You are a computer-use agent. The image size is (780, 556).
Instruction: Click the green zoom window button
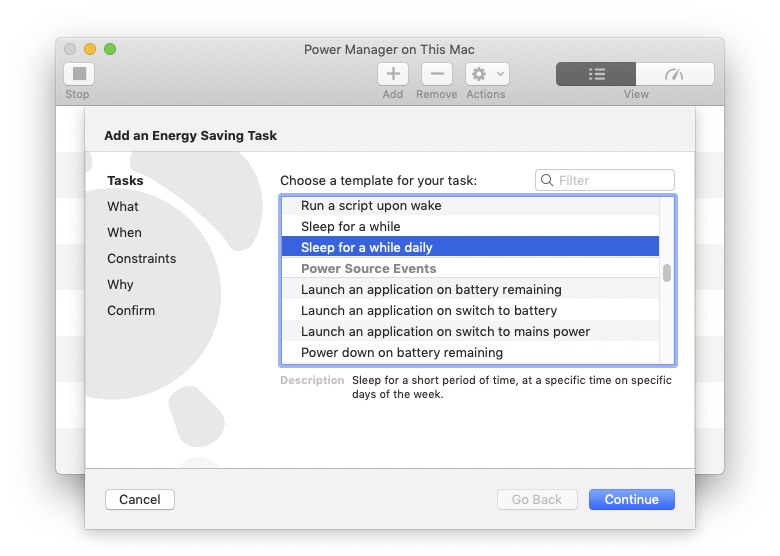coord(110,49)
